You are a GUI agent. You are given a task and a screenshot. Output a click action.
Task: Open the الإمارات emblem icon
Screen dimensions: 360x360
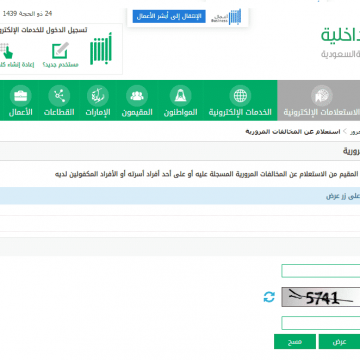[98, 96]
